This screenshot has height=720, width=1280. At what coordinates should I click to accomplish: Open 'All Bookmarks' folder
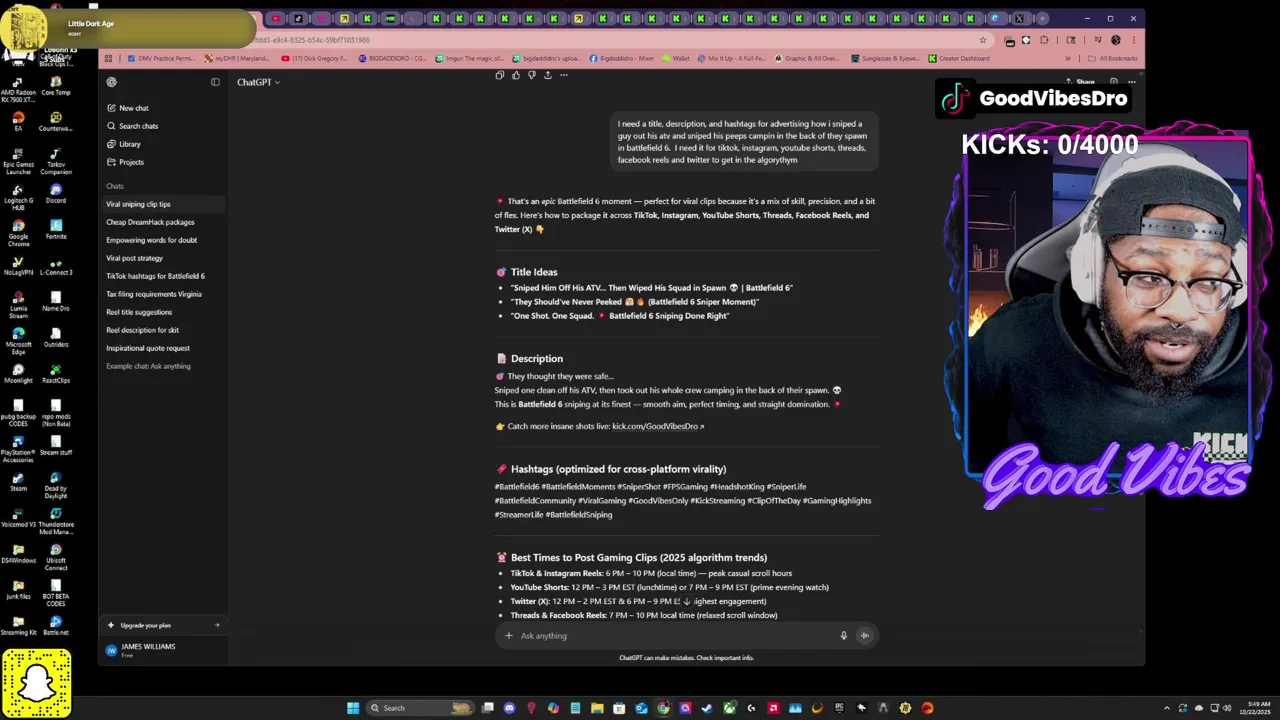click(x=1113, y=58)
